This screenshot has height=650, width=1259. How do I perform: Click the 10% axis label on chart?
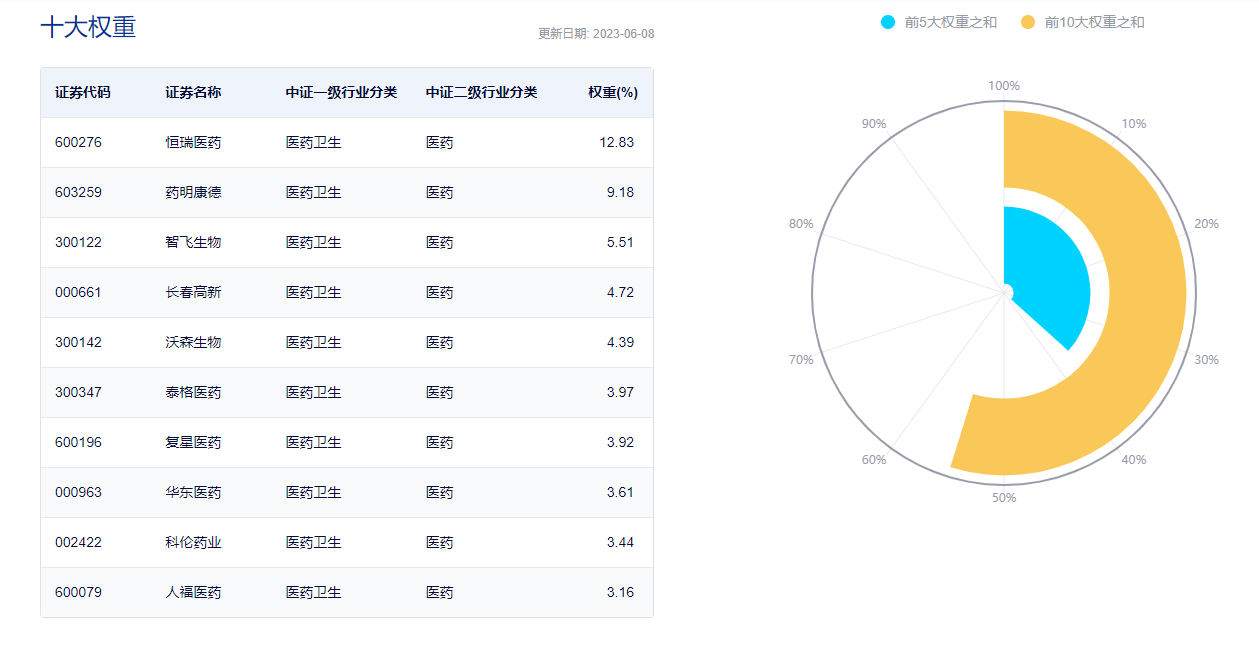[1134, 124]
